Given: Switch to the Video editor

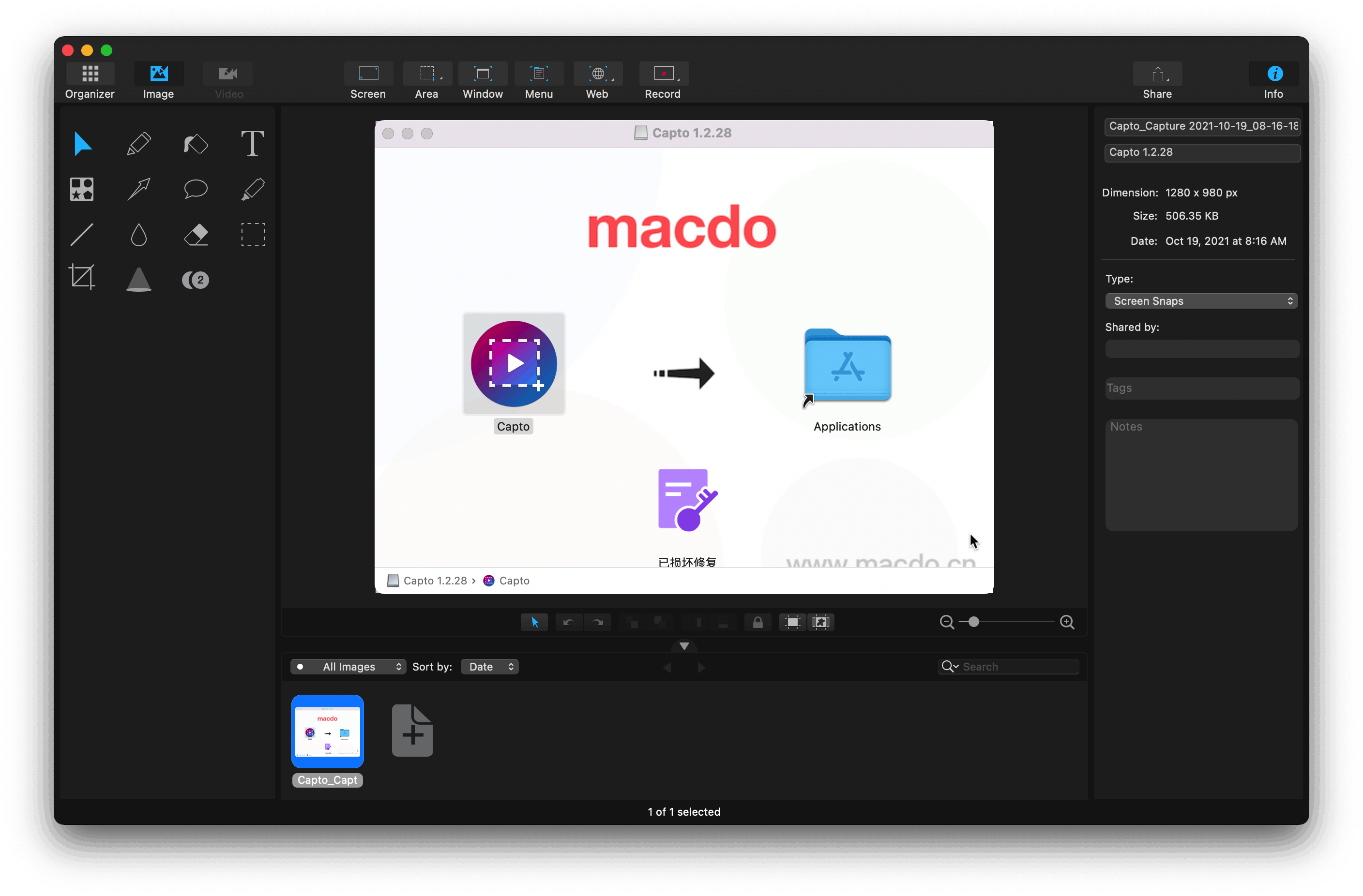Looking at the screenshot, I should pos(228,81).
